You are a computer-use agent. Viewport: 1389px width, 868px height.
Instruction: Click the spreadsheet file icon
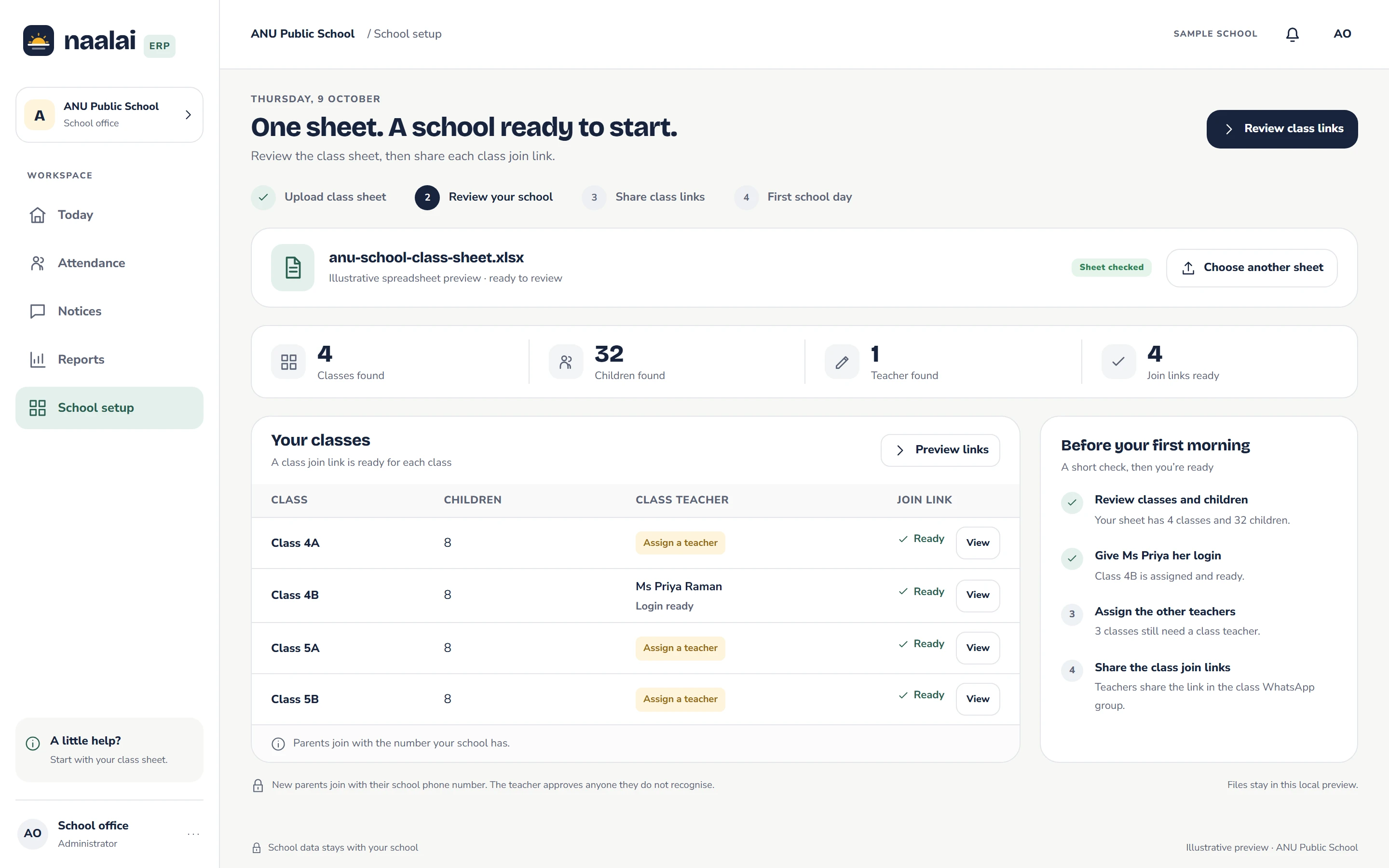(293, 268)
